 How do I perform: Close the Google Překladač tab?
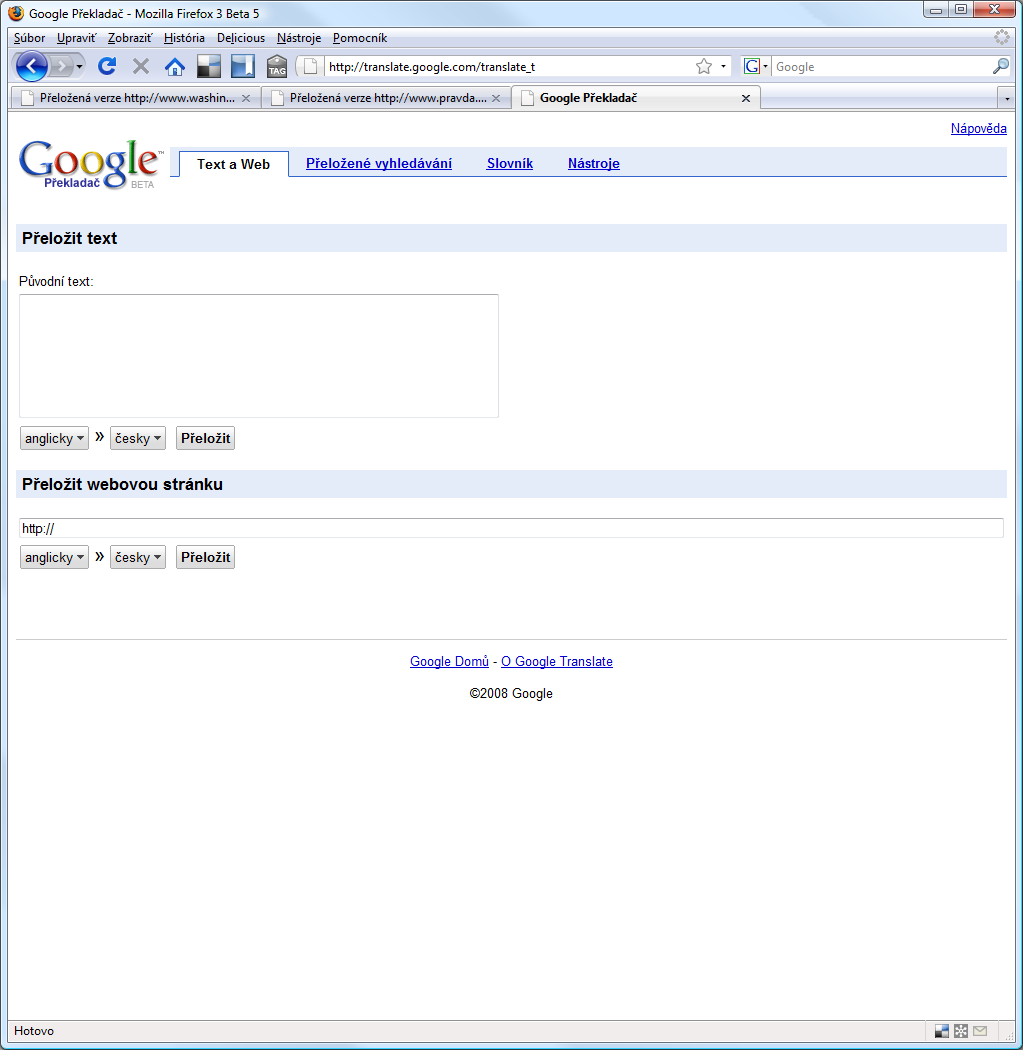[746, 98]
